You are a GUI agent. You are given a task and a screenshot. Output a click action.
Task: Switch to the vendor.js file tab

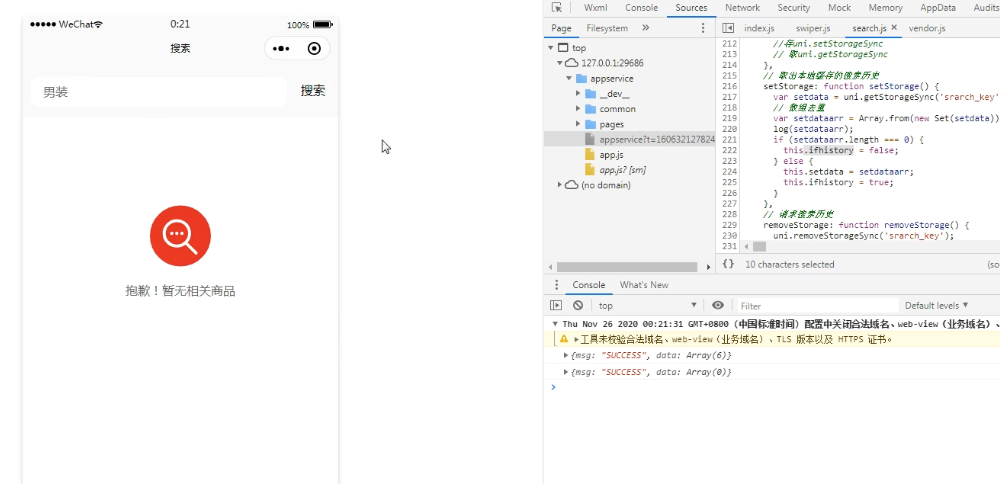[x=927, y=28]
